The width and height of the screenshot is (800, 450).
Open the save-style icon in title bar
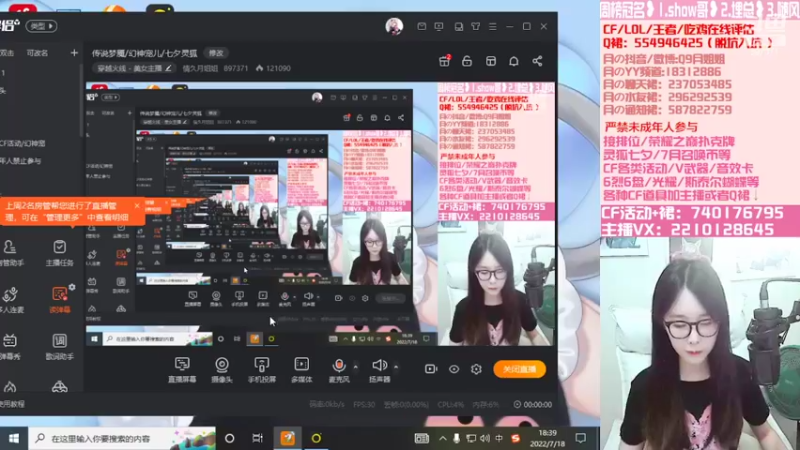pyautogui.click(x=459, y=26)
